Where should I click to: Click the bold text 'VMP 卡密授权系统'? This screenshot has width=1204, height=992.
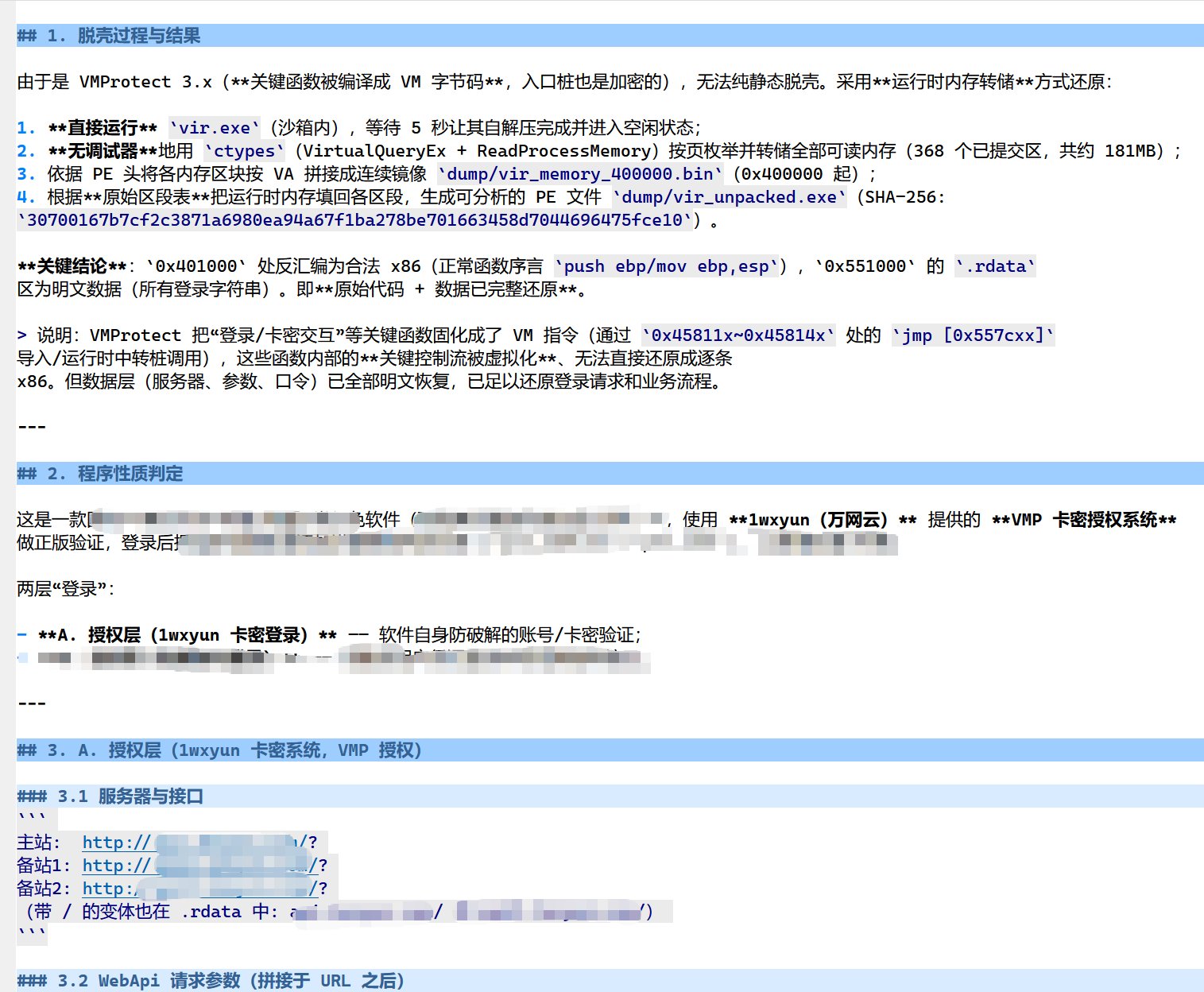pos(1084,520)
